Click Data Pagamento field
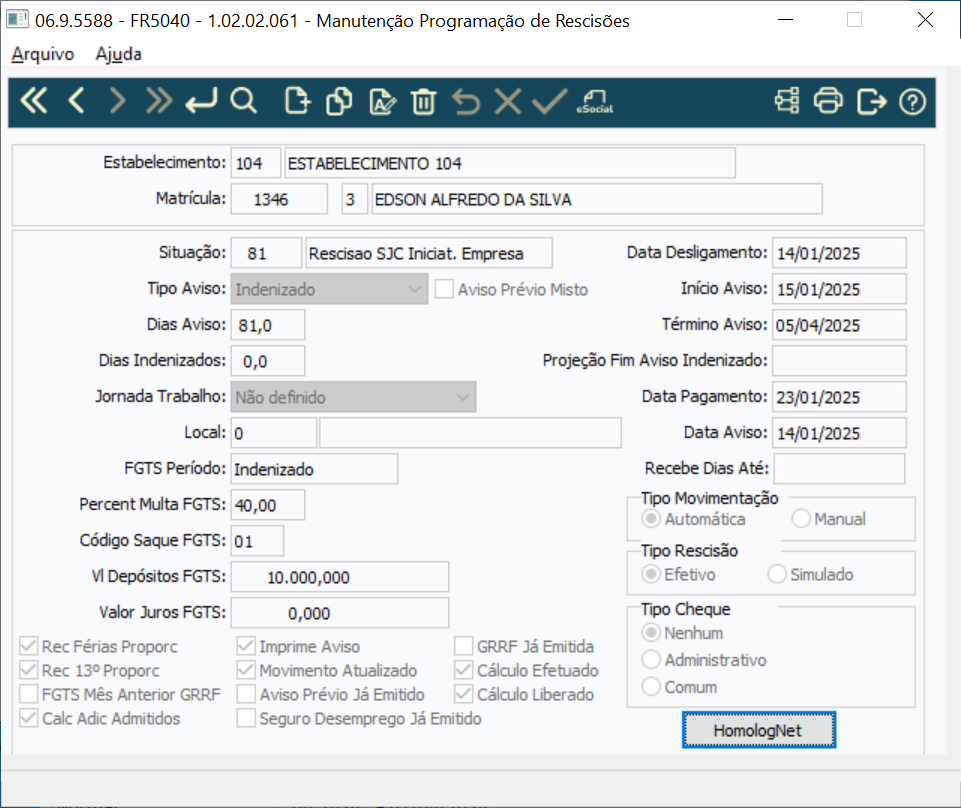Image resolution: width=961 pixels, height=808 pixels. (x=839, y=397)
